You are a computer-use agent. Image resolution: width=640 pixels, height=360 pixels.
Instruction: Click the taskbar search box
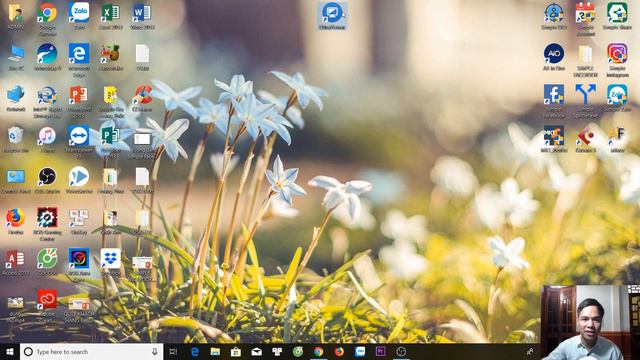91,351
